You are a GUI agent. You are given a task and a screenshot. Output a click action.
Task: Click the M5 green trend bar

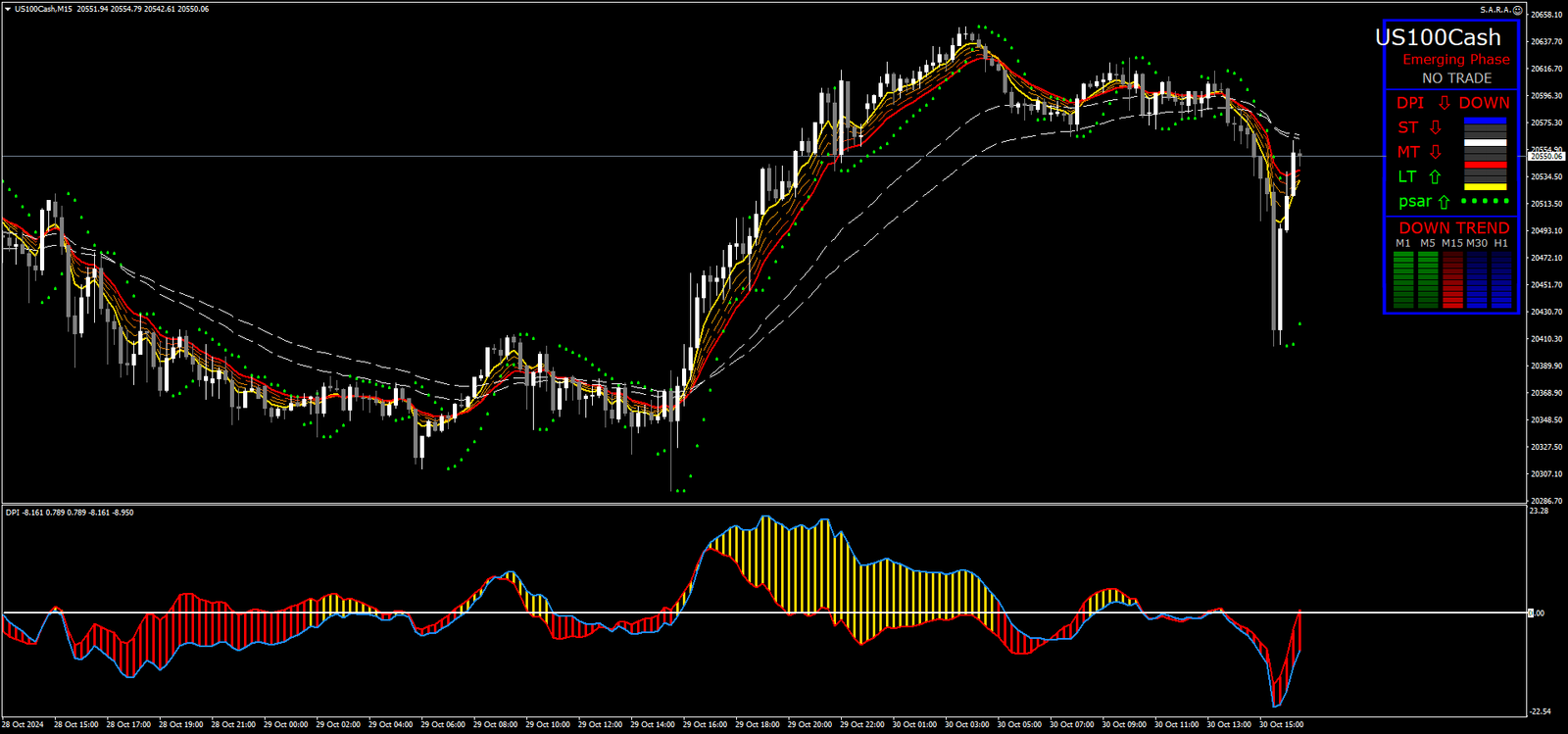(x=1428, y=279)
